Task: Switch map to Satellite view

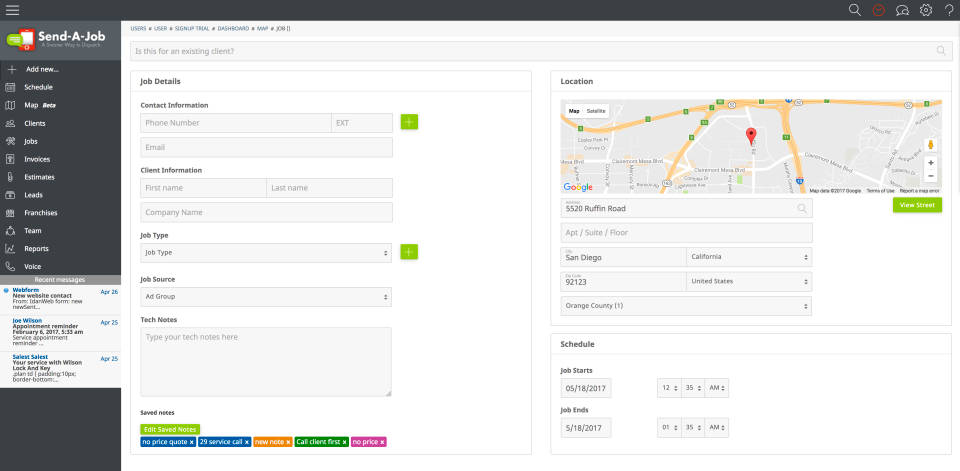Action: pos(596,111)
